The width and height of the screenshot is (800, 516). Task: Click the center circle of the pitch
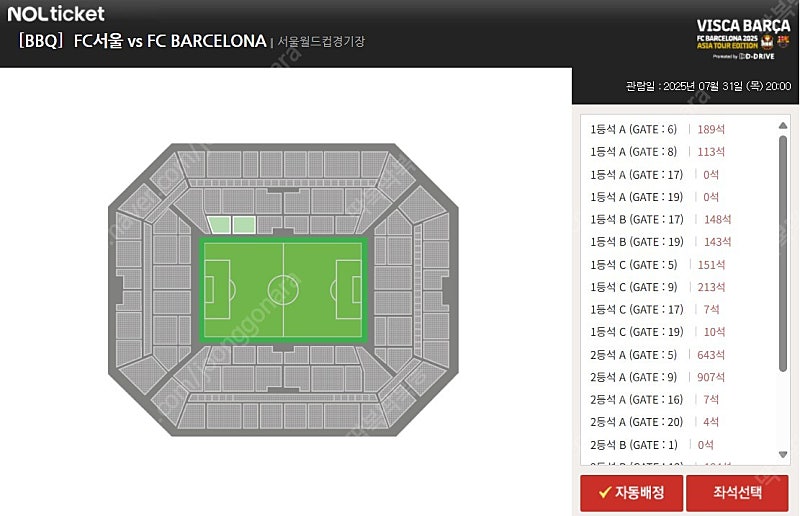[x=283, y=290]
